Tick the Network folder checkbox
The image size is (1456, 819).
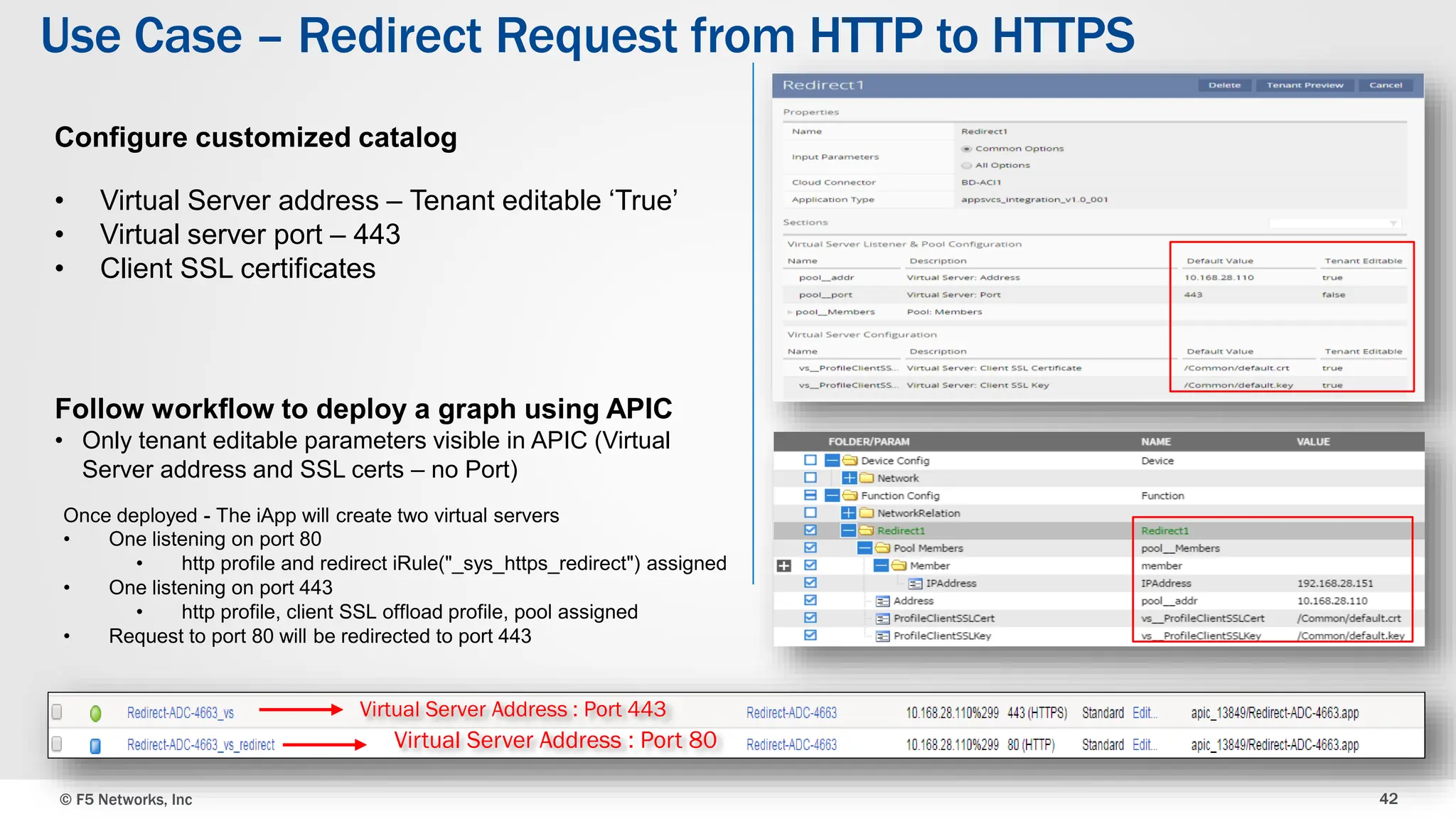(810, 478)
